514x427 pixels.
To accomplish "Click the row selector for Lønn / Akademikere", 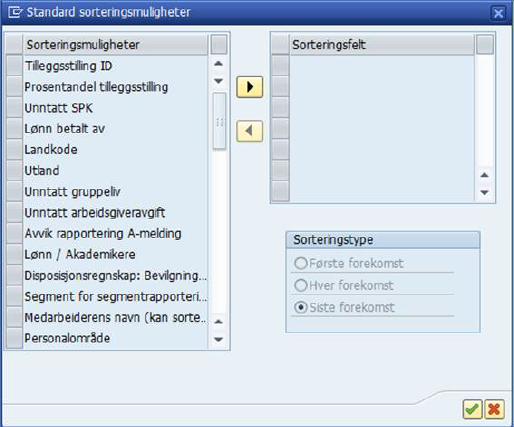I will pos(14,255).
